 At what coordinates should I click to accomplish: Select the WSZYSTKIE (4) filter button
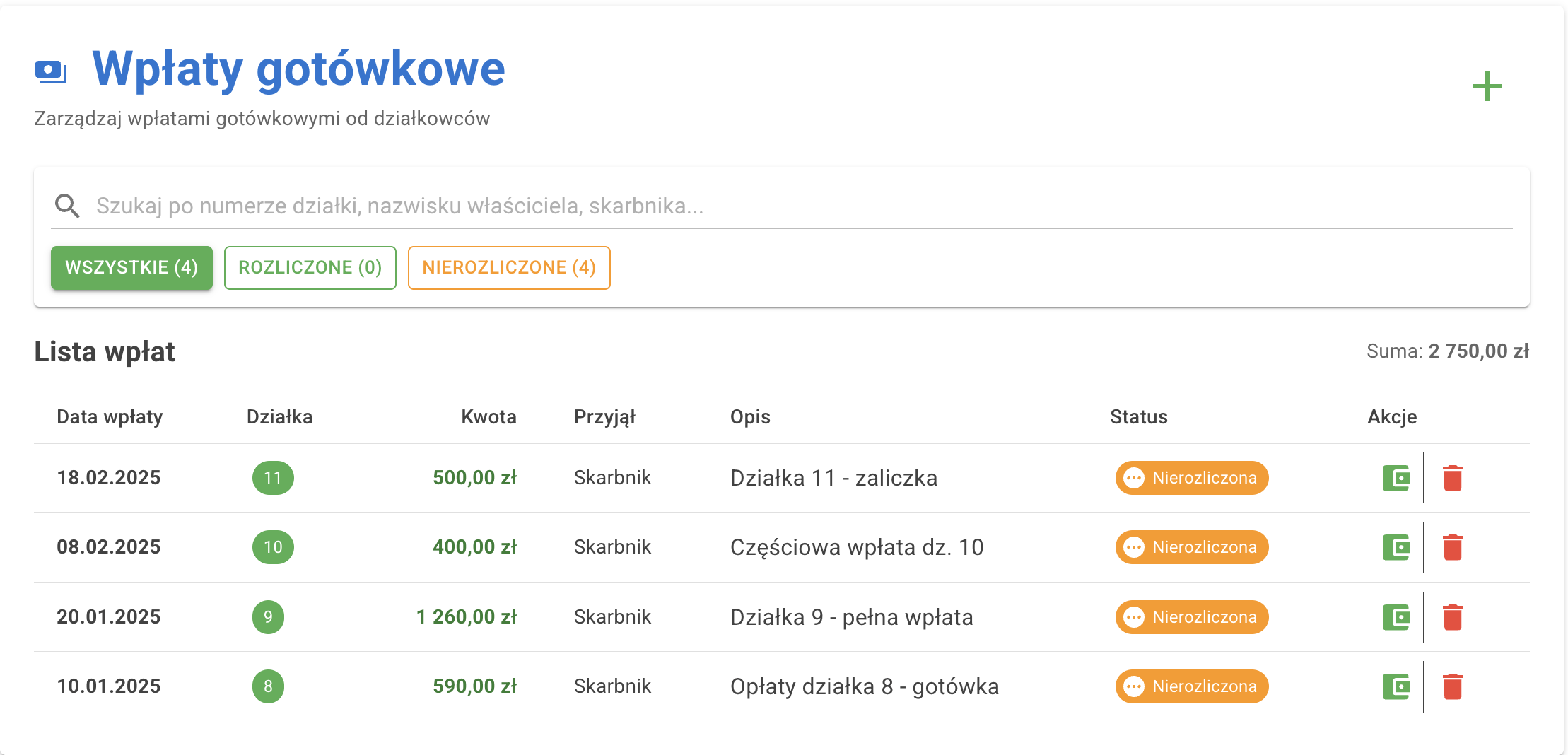(131, 267)
